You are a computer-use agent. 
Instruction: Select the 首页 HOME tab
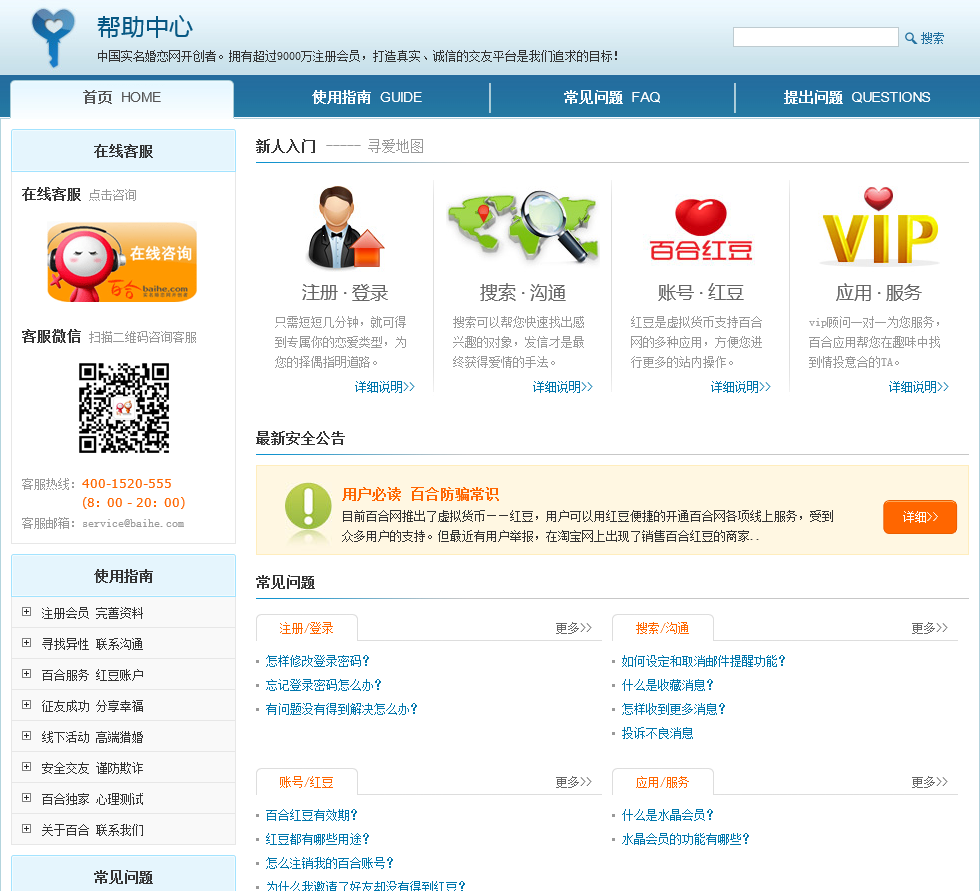(x=122, y=98)
